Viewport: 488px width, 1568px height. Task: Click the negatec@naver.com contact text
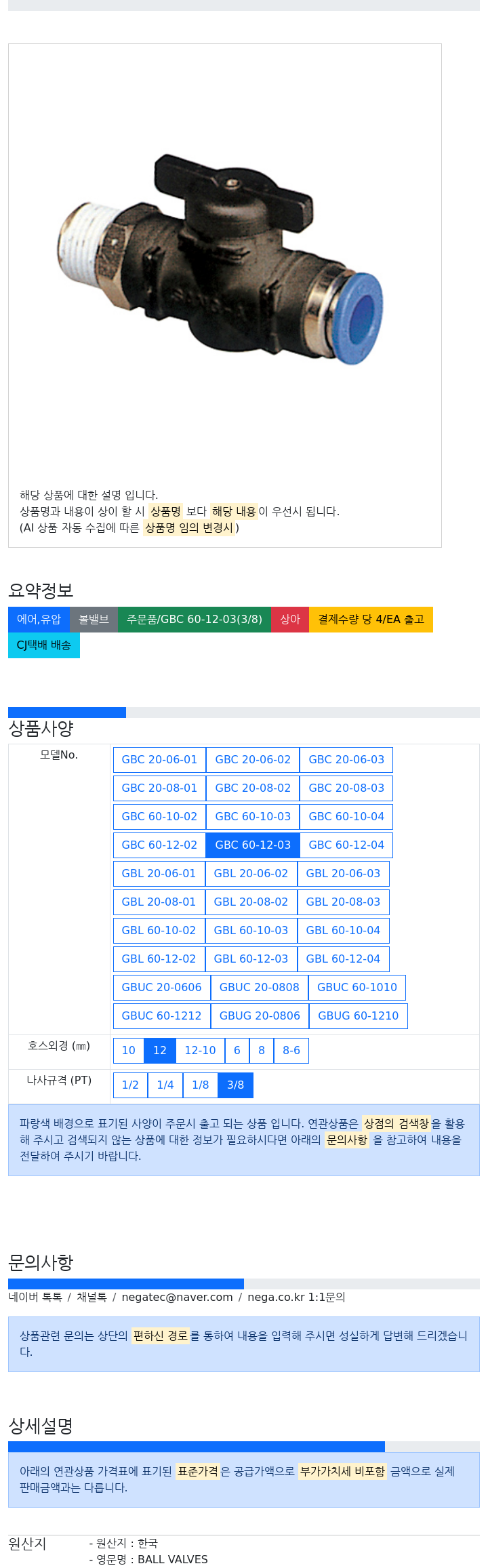[x=177, y=1297]
